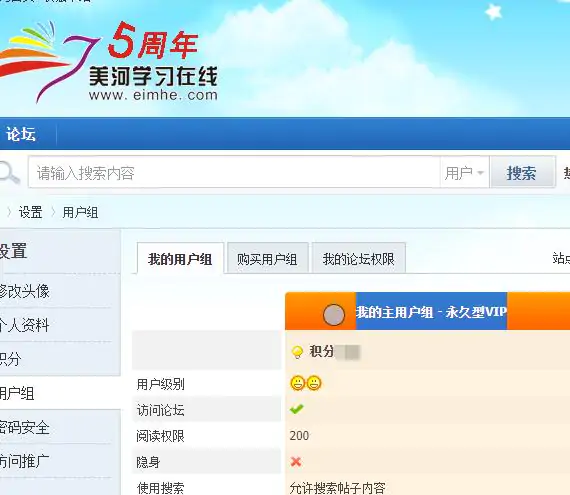Viewport: 570px width, 495px height.
Task: Click the 用户组 breadcrumb link
Action: 80,212
